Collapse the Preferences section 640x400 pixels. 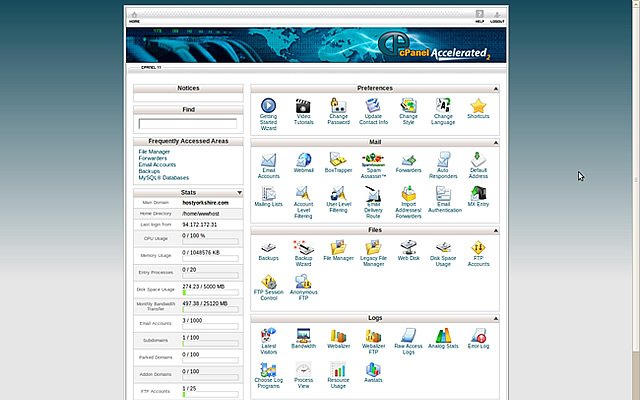496,89
